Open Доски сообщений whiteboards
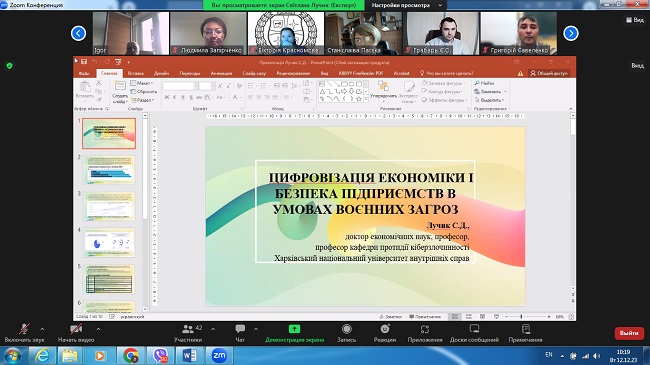 pyautogui.click(x=474, y=333)
